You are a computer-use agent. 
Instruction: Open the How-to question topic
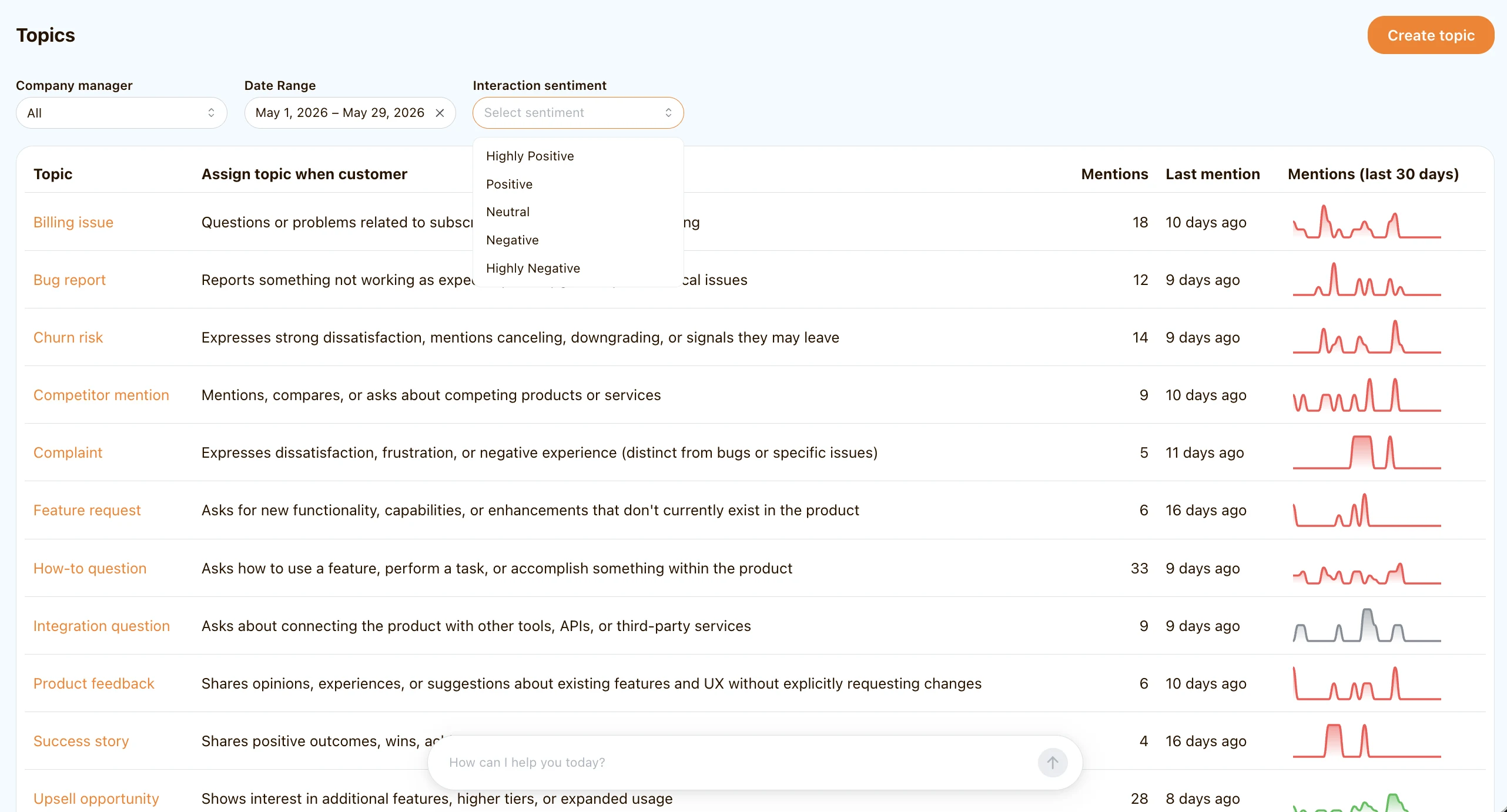tap(90, 568)
